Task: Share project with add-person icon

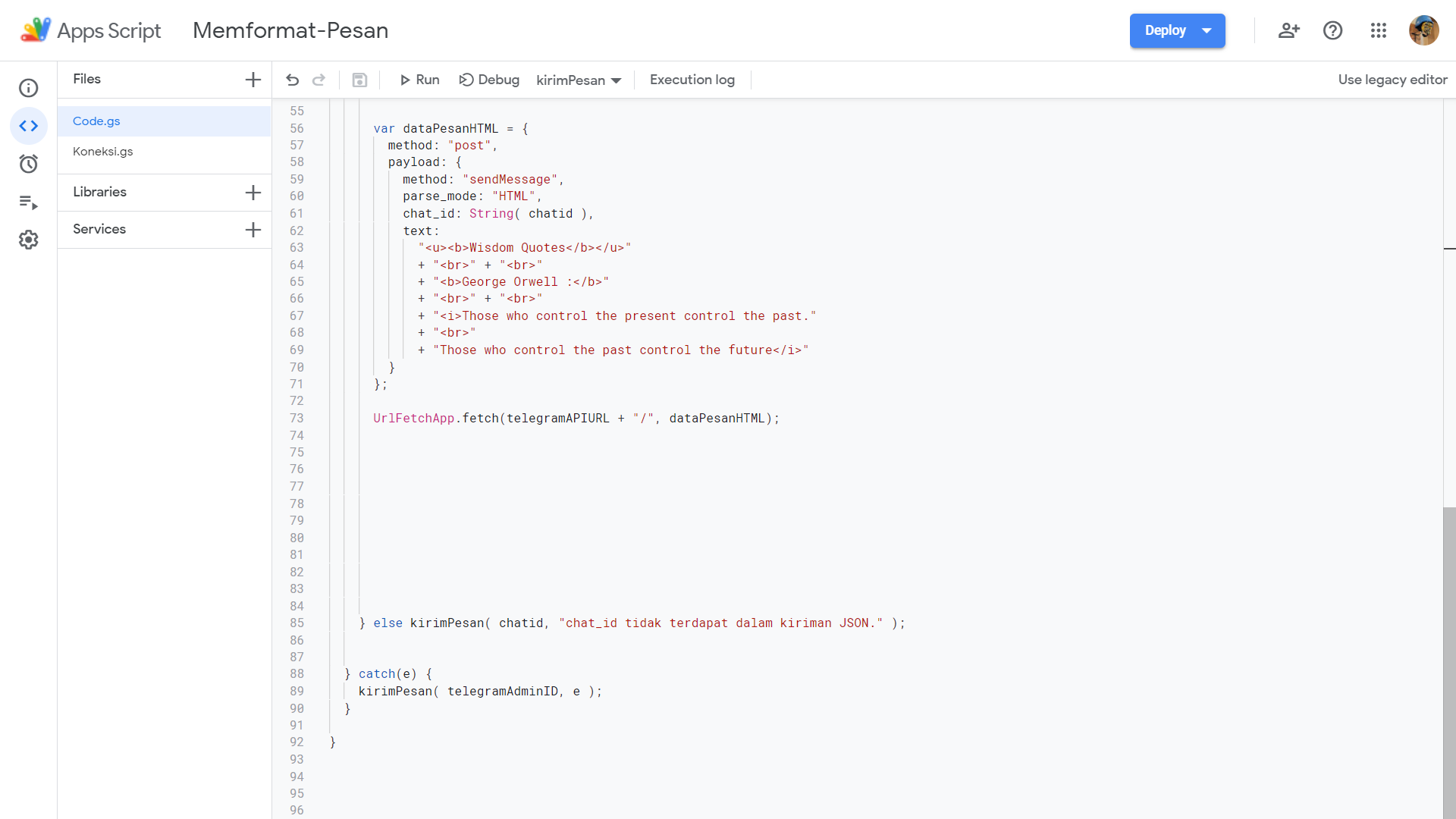Action: [x=1288, y=30]
